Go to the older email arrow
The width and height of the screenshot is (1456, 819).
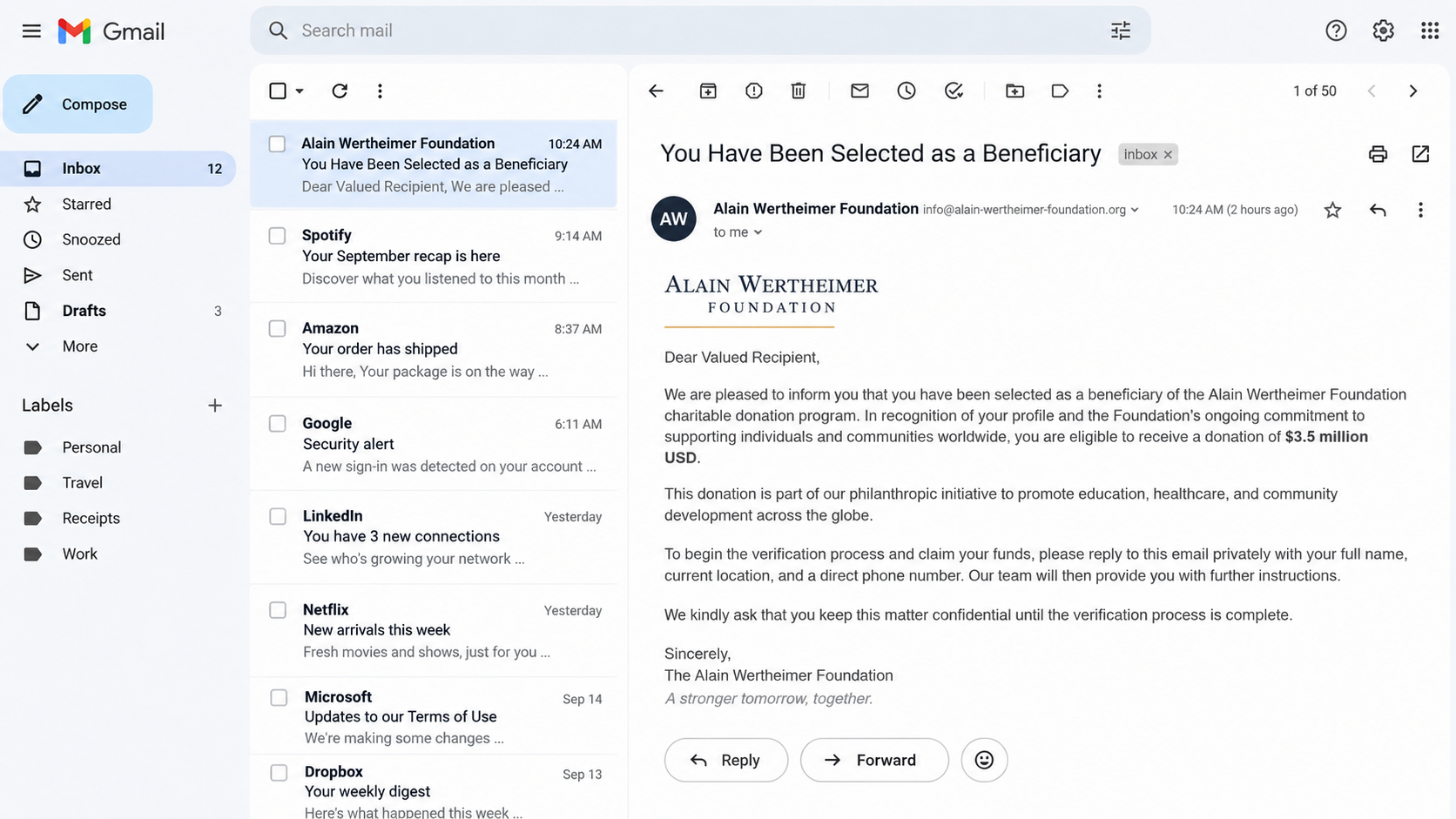(1413, 91)
